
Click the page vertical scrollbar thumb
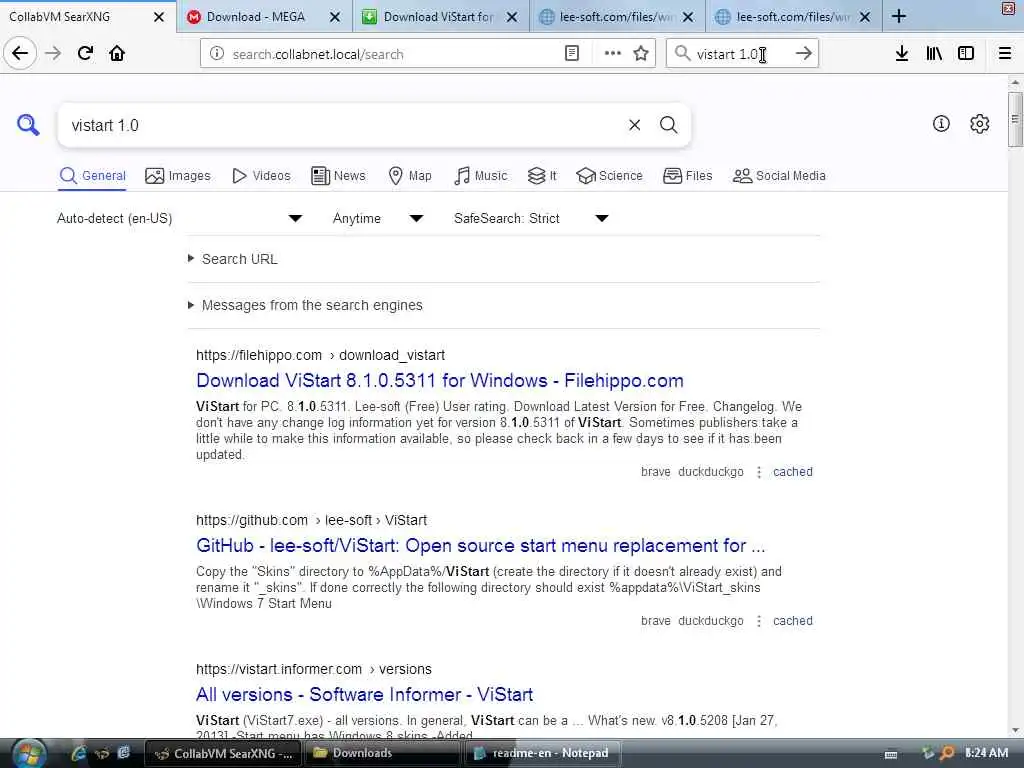(1014, 119)
